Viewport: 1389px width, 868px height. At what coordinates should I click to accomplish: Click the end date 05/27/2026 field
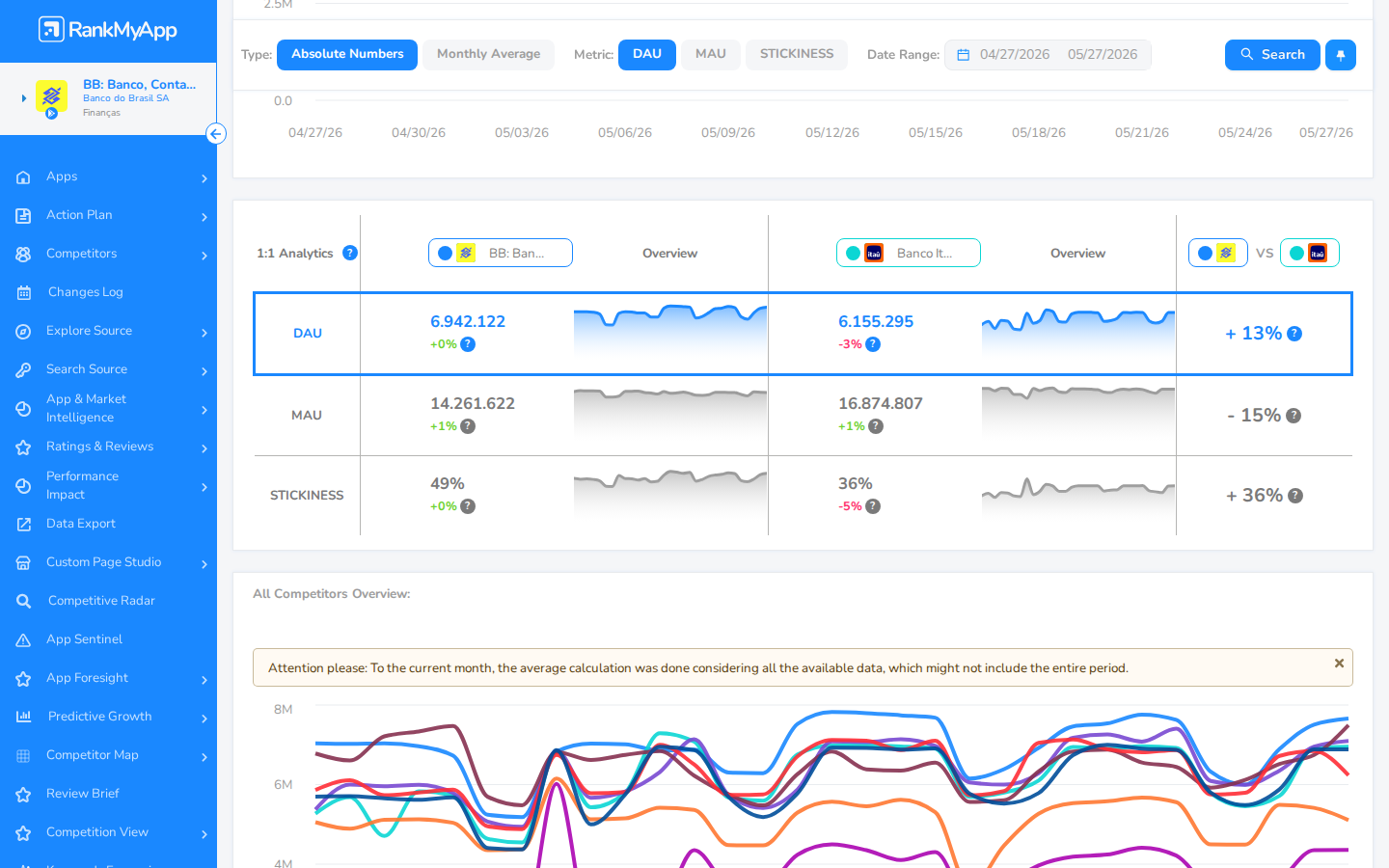[1103, 55]
